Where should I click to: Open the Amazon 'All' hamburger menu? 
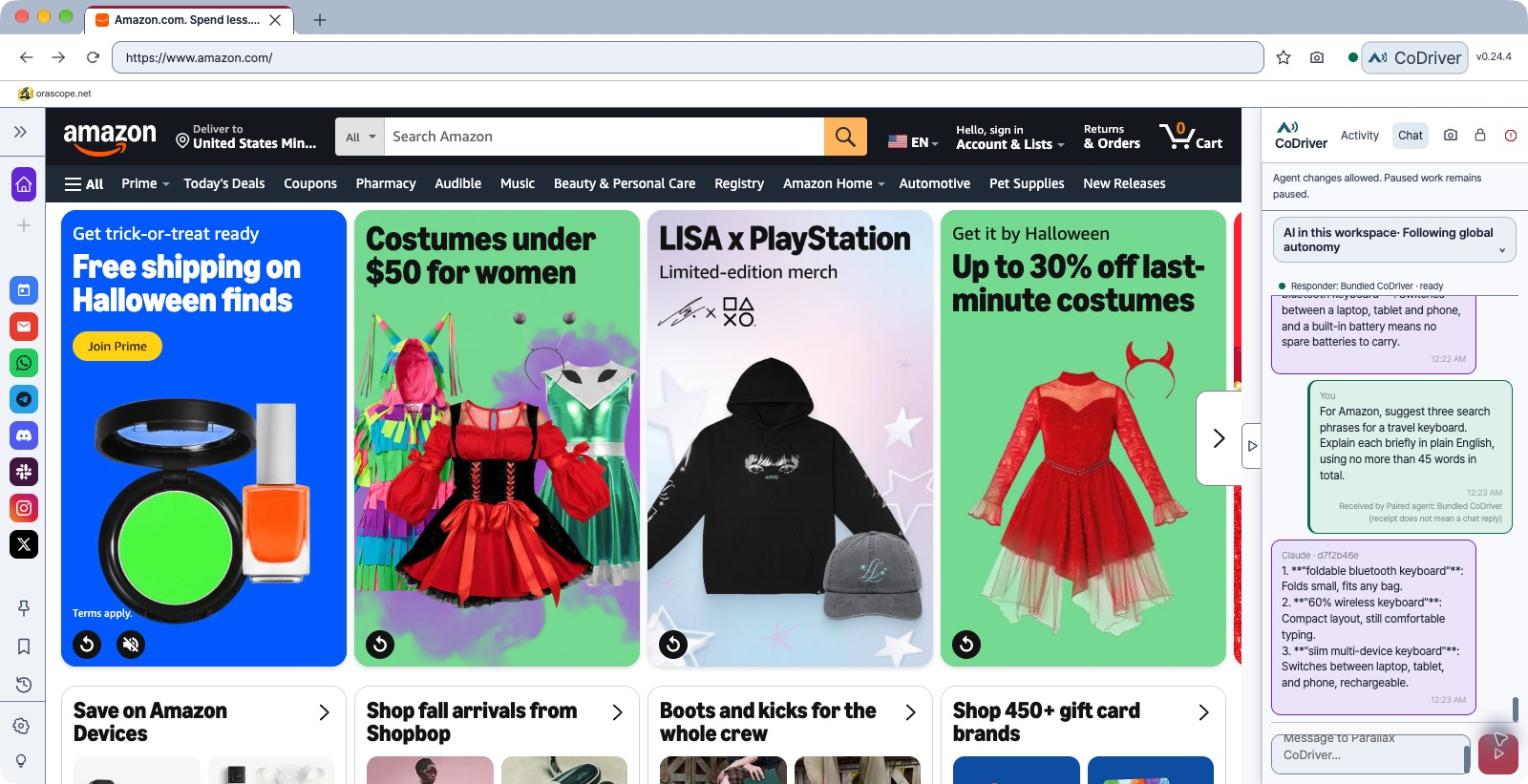coord(84,183)
